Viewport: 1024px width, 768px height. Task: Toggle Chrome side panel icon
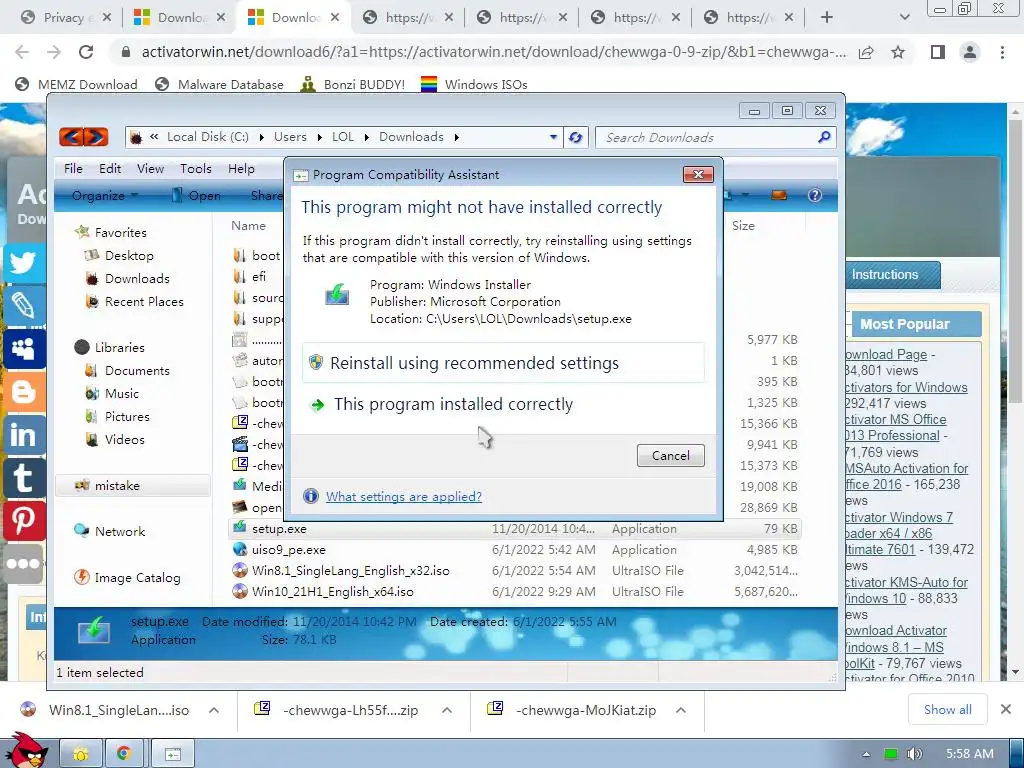pos(938,52)
